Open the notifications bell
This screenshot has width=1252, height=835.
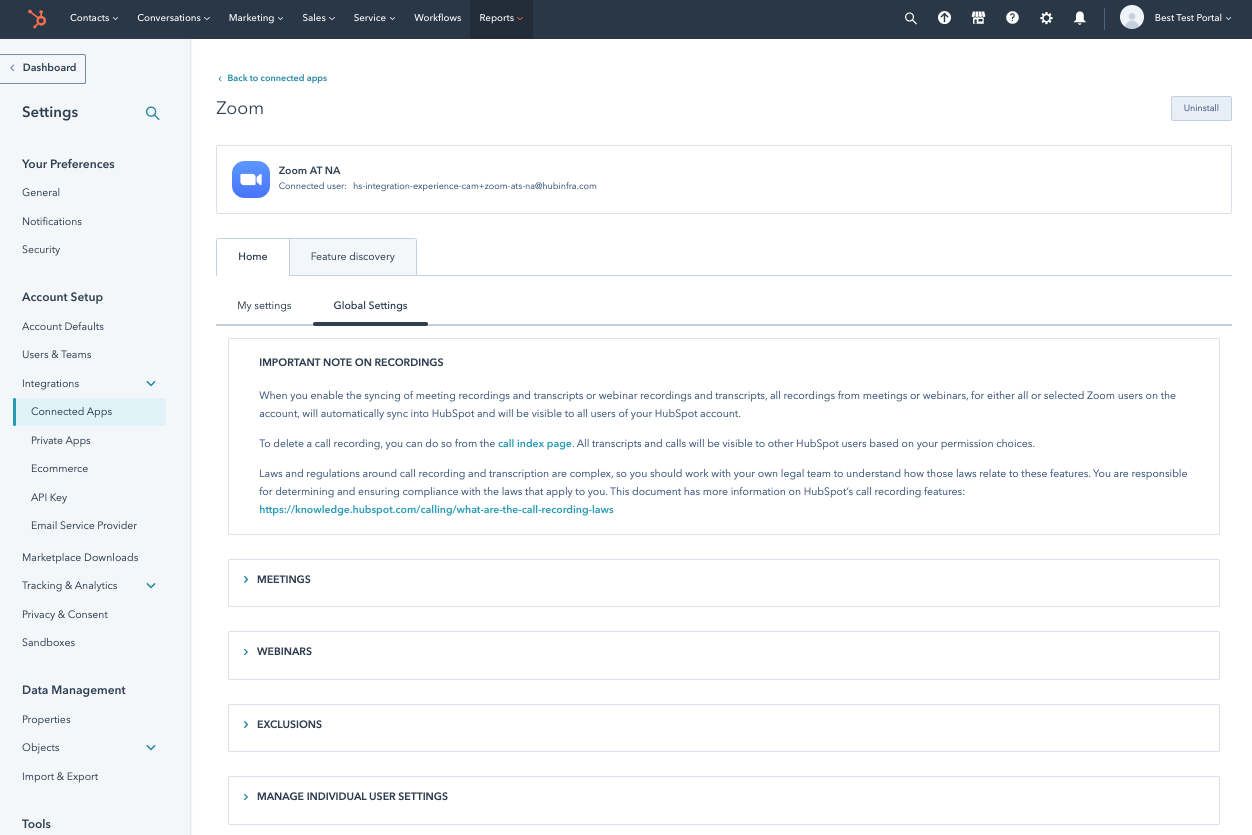(1080, 18)
